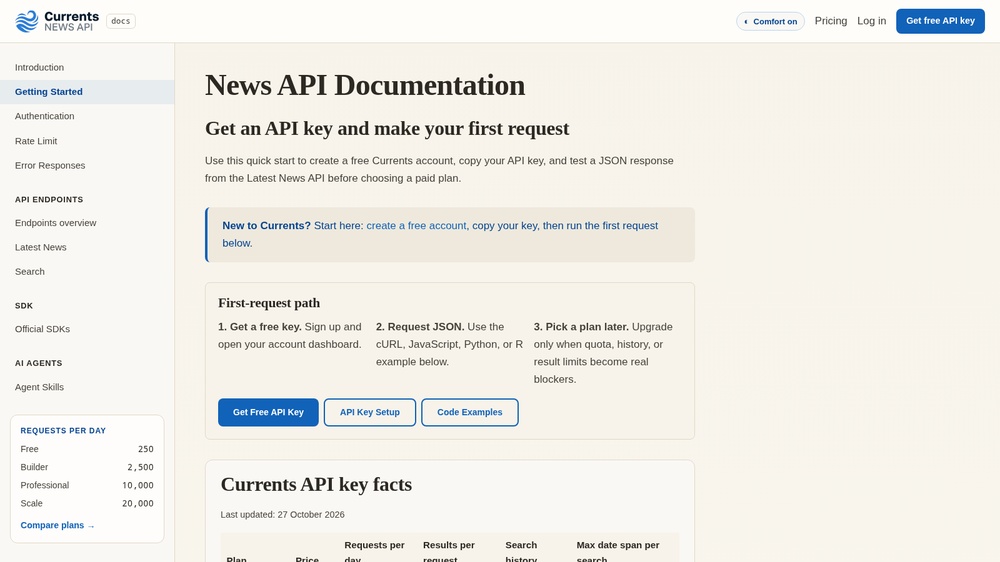Toggle the Comfort on switch

pyautogui.click(x=770, y=21)
